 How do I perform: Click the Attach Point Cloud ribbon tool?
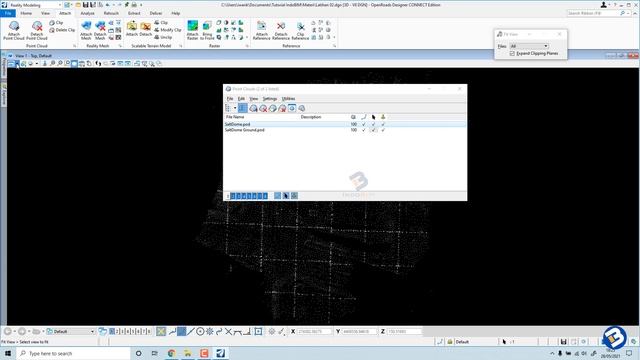click(14, 31)
